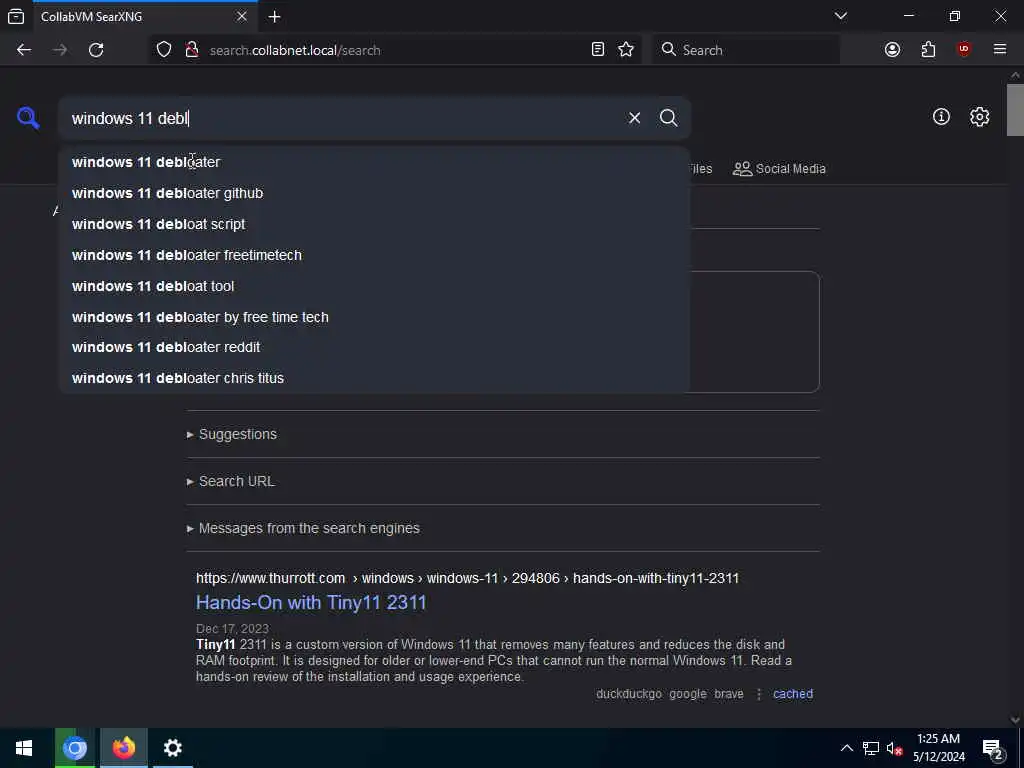Select 'windows 11 debloater reddit' suggestion

click(374, 347)
